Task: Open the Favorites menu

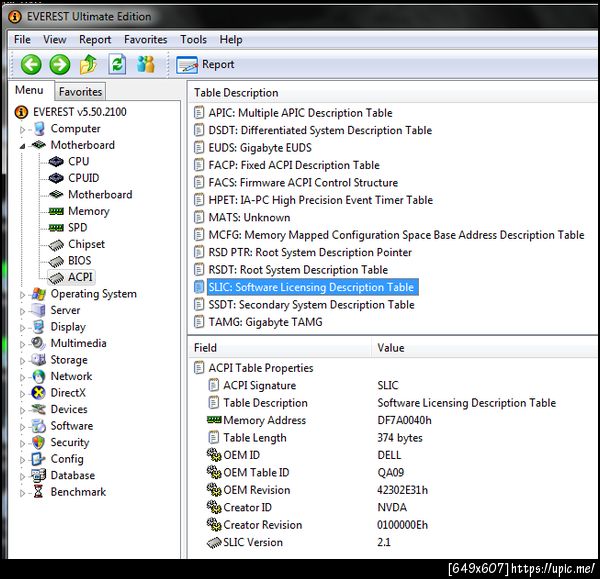Action: pyautogui.click(x=145, y=39)
